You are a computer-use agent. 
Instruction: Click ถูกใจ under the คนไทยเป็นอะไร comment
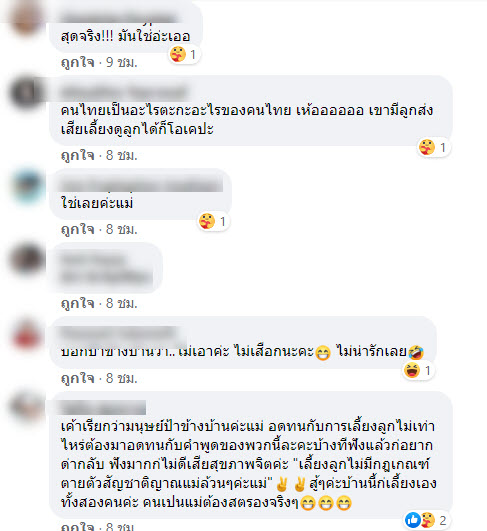click(x=78, y=155)
